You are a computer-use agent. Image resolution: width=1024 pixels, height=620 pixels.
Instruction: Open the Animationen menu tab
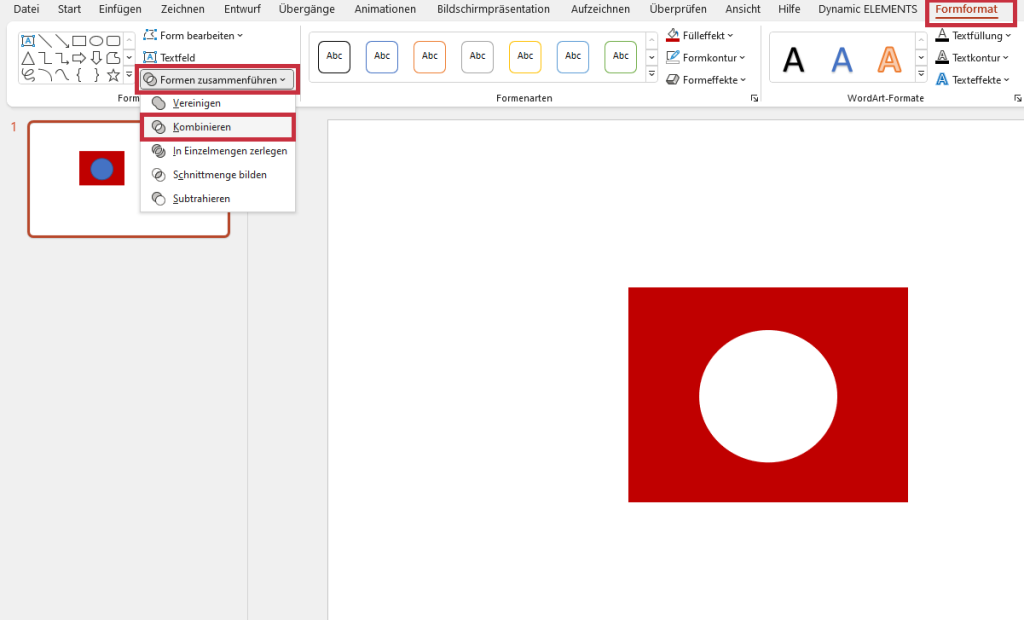pos(384,9)
